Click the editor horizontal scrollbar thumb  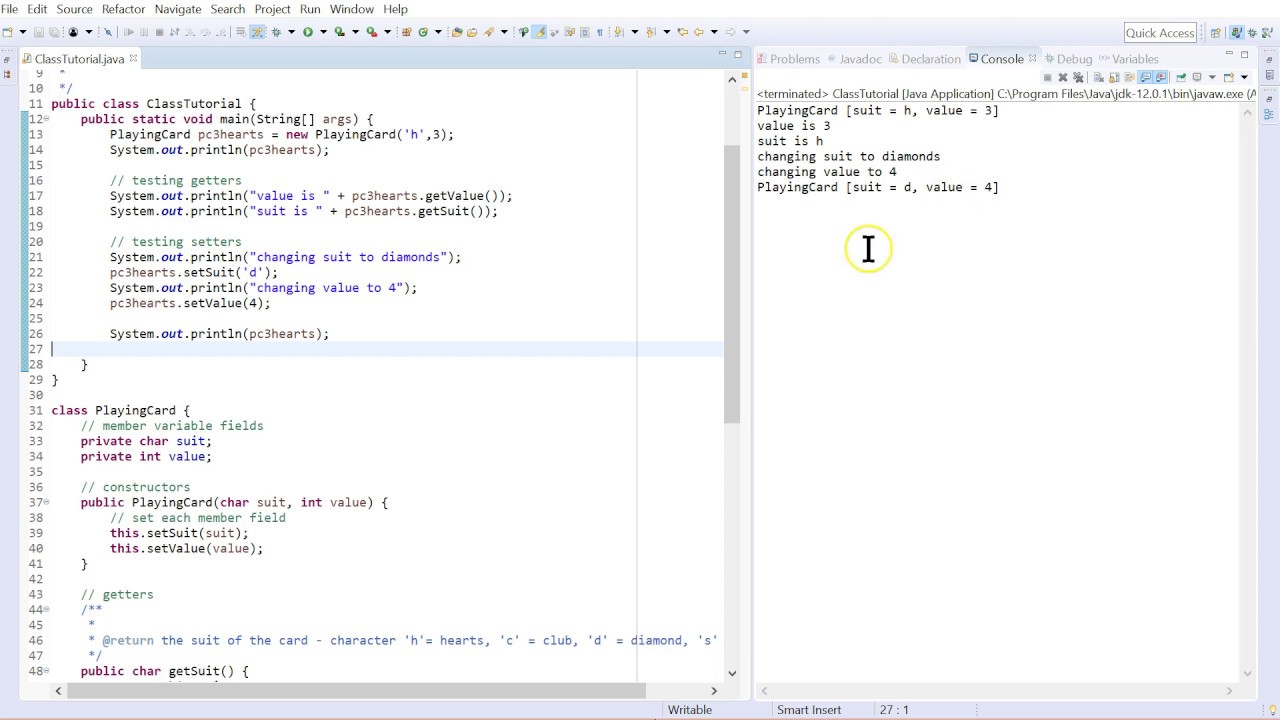pyautogui.click(x=354, y=690)
